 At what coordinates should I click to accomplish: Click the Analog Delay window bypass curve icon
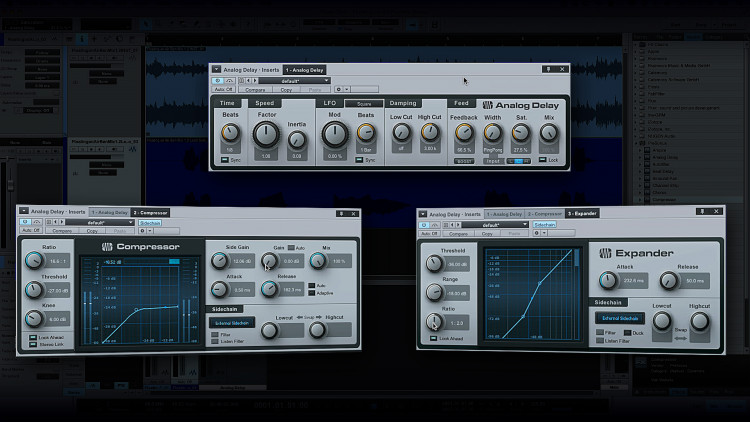[230, 81]
